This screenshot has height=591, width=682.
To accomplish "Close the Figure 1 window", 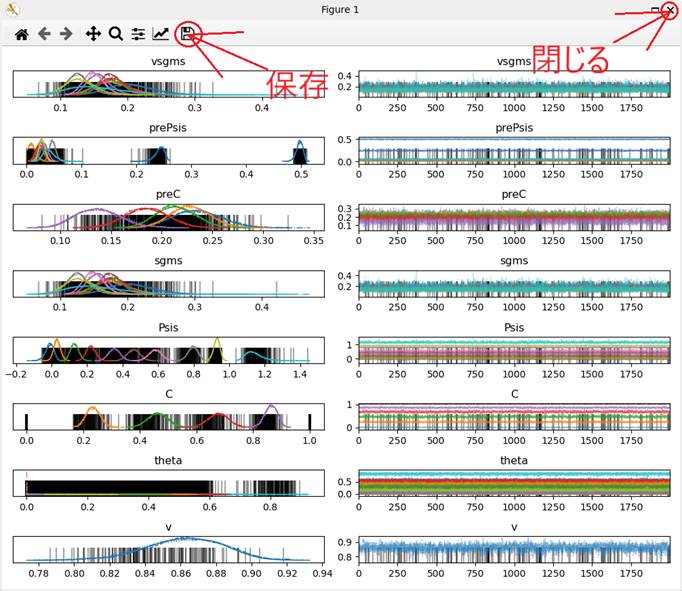I will pos(669,10).
